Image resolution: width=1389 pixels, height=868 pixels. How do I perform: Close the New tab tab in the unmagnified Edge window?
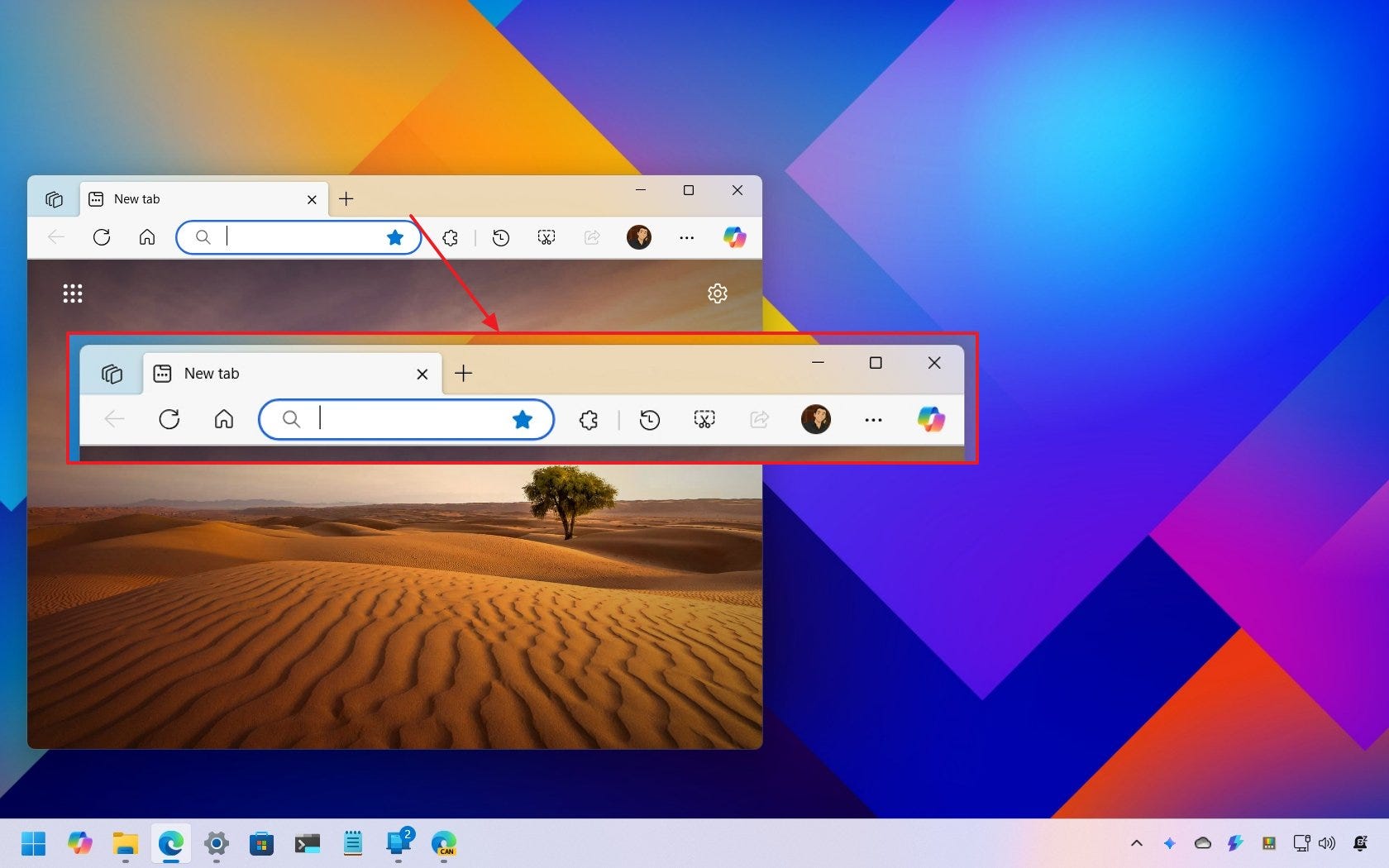pyautogui.click(x=312, y=199)
